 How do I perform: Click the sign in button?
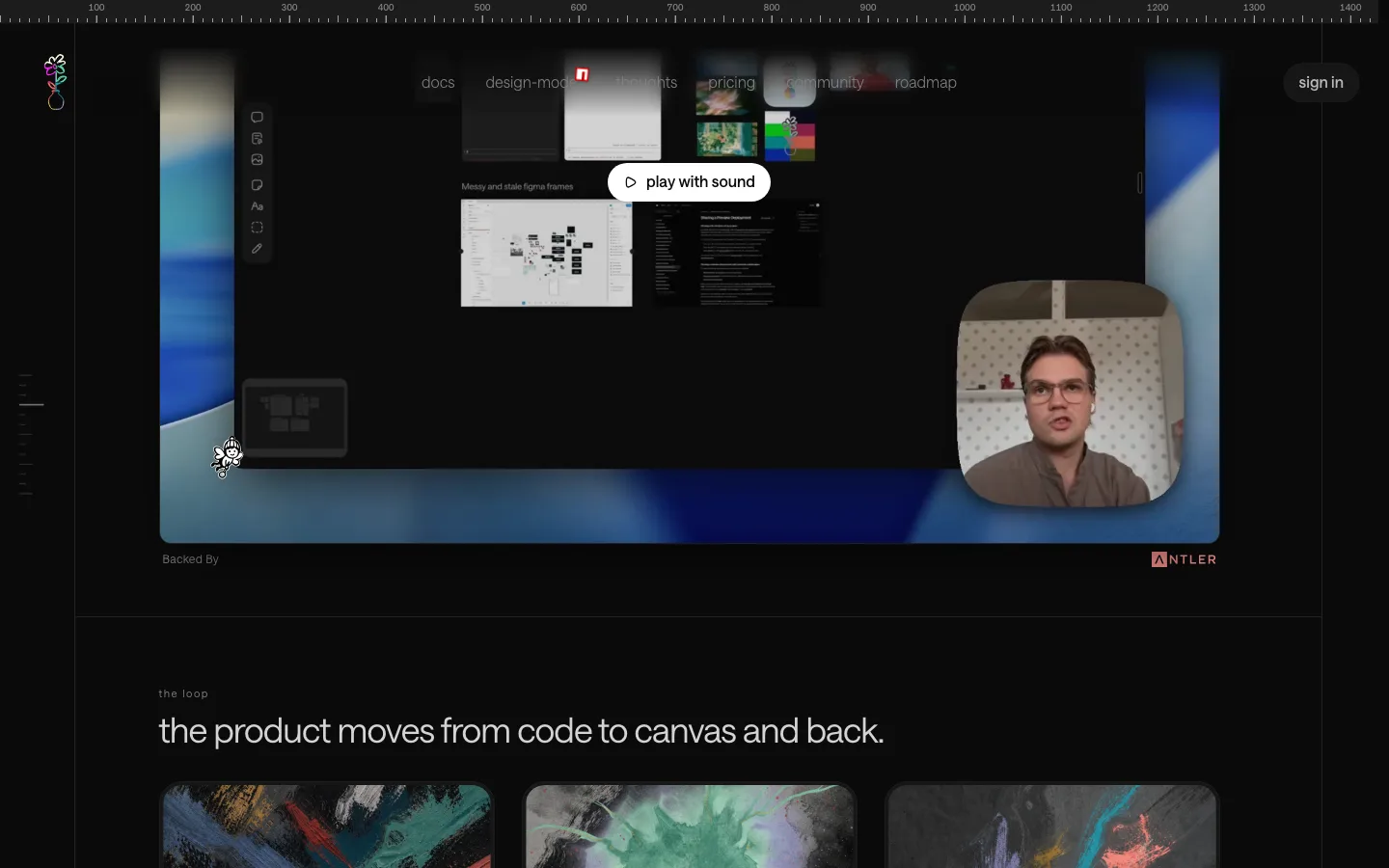(1321, 83)
